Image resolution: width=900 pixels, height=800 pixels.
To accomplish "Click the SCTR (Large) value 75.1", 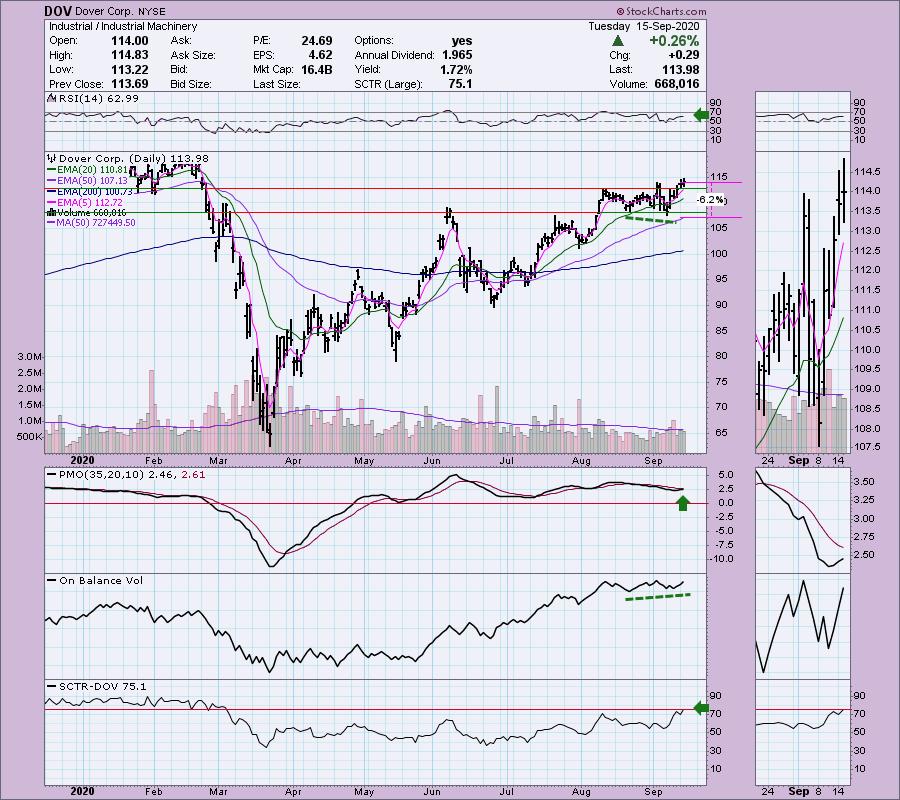I will pyautogui.click(x=460, y=84).
